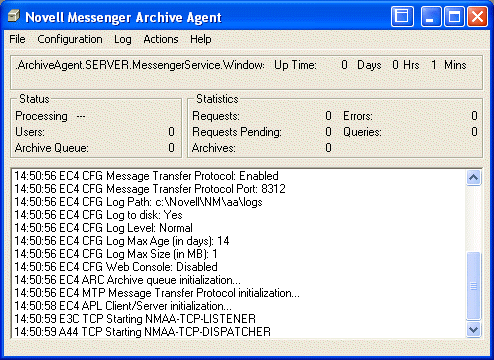This screenshot has height=360, width=494.
Task: Click the restore-style button left of minimize
Action: click(402, 16)
